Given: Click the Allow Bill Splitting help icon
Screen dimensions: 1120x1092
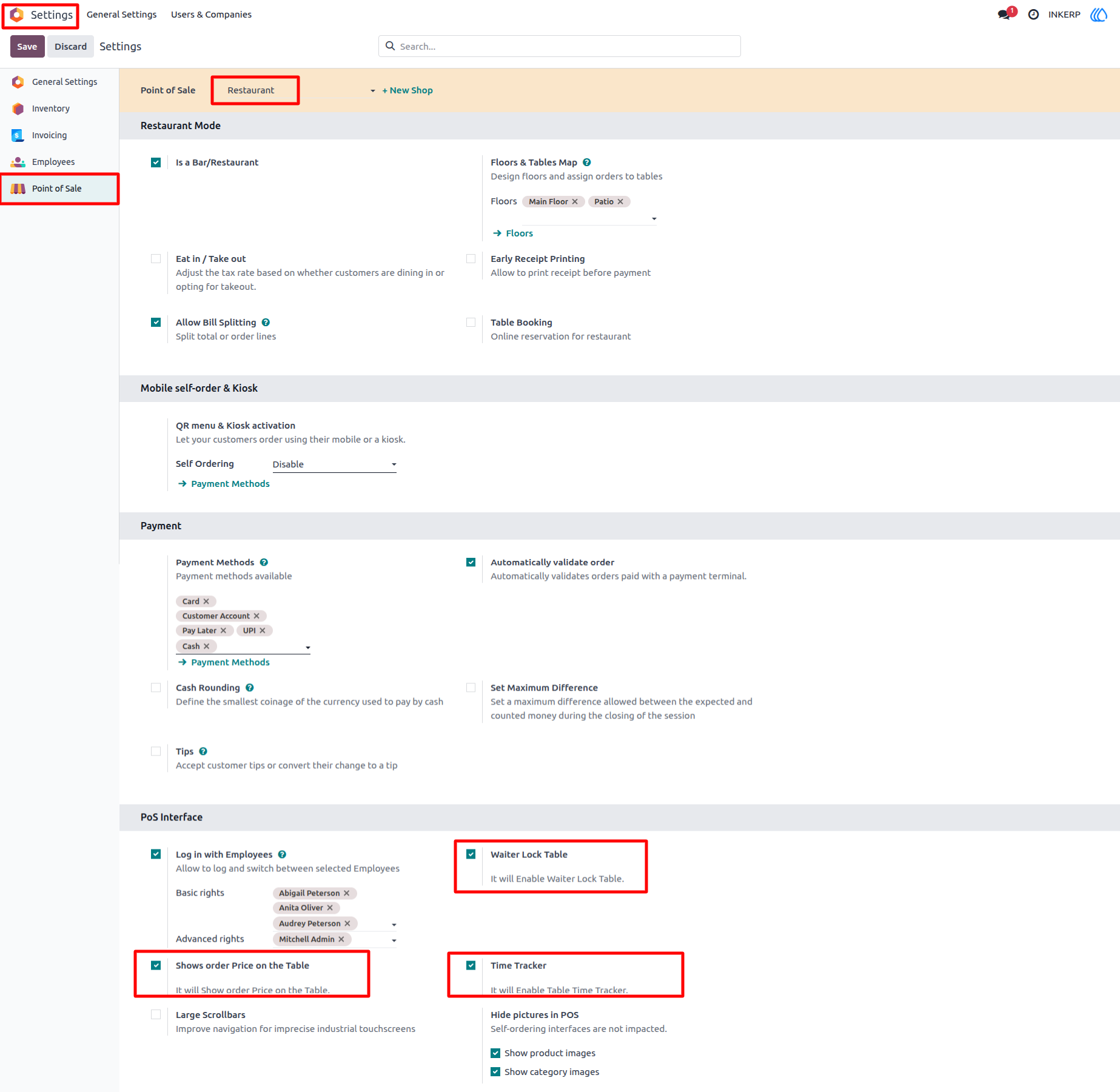Looking at the screenshot, I should (266, 323).
